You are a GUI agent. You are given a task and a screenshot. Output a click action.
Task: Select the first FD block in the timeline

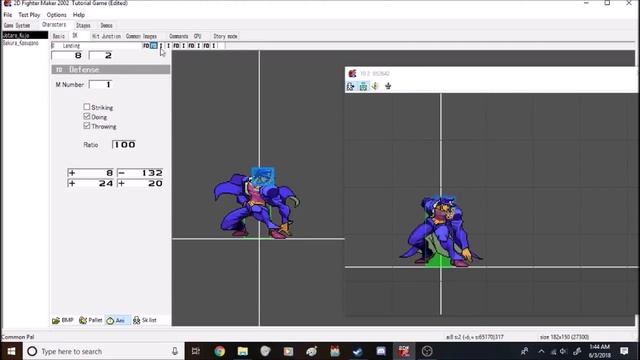(x=146, y=46)
